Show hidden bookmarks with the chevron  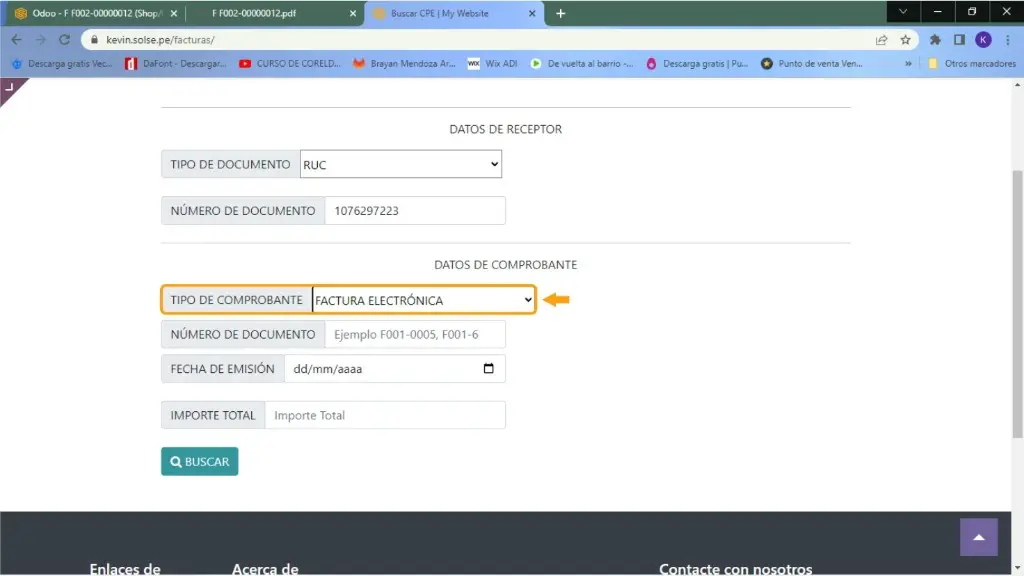click(908, 63)
